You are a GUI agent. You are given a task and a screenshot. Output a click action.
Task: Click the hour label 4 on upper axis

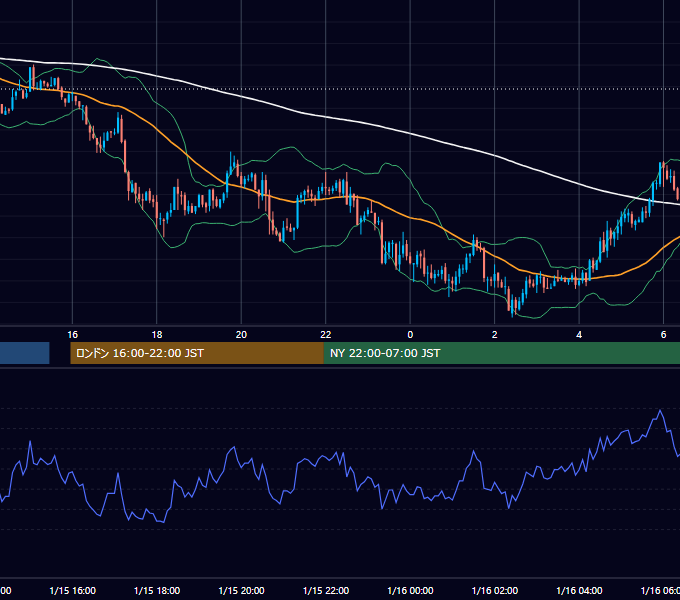[579, 335]
